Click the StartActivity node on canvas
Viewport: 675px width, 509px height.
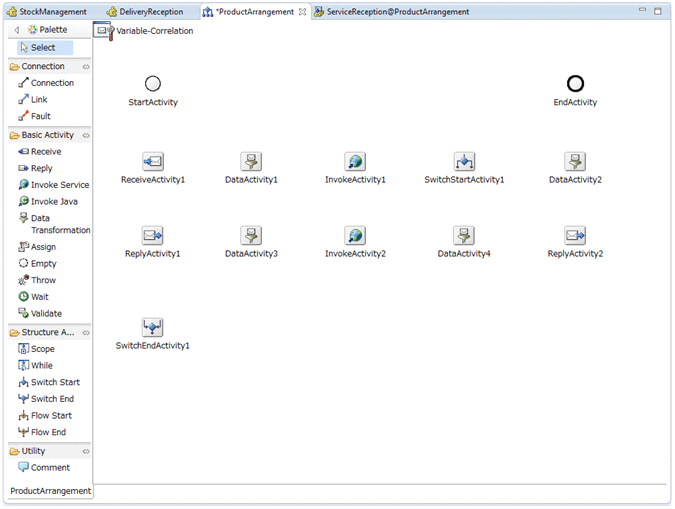[153, 84]
